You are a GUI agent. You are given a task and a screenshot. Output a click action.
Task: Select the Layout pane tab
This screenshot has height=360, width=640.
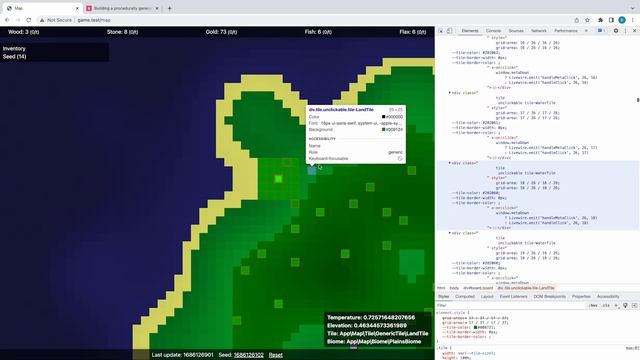click(x=487, y=297)
